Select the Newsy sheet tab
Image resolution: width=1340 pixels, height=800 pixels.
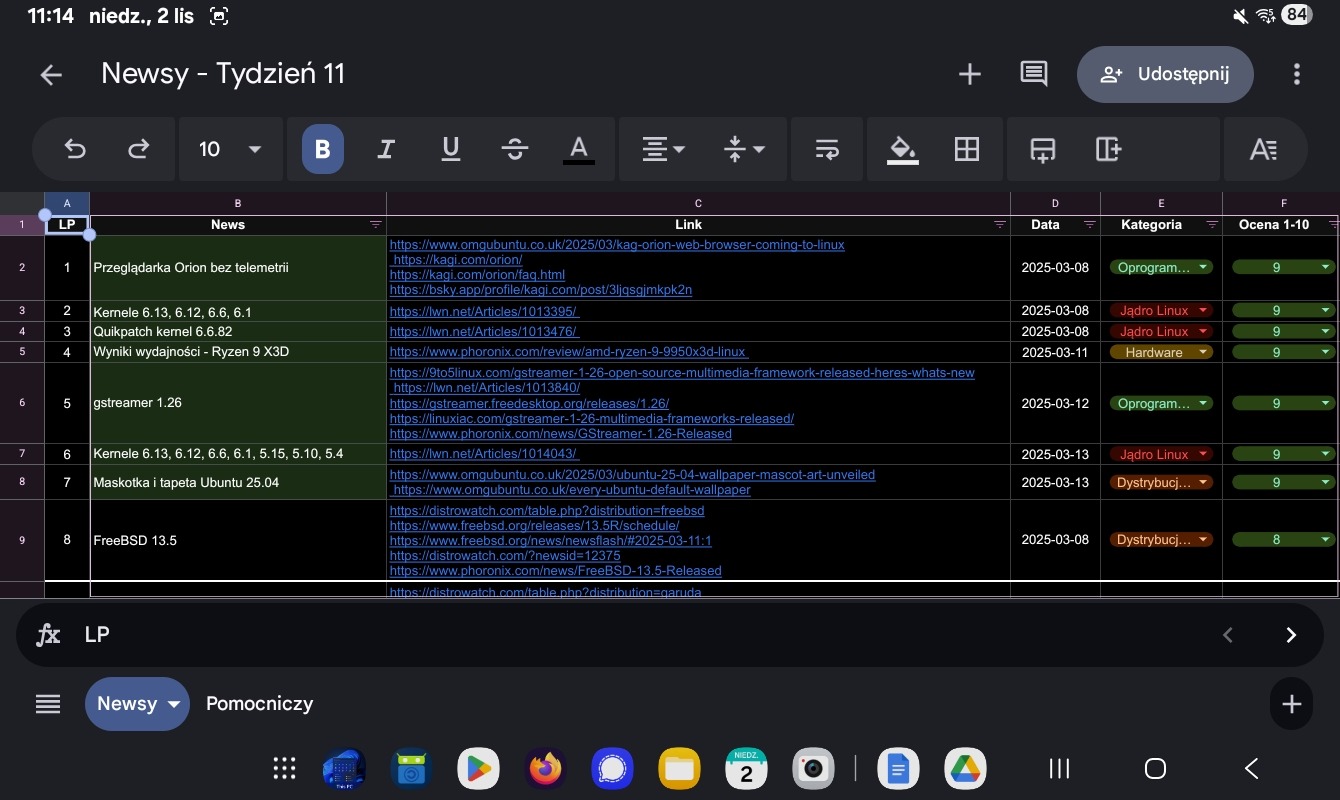(127, 704)
